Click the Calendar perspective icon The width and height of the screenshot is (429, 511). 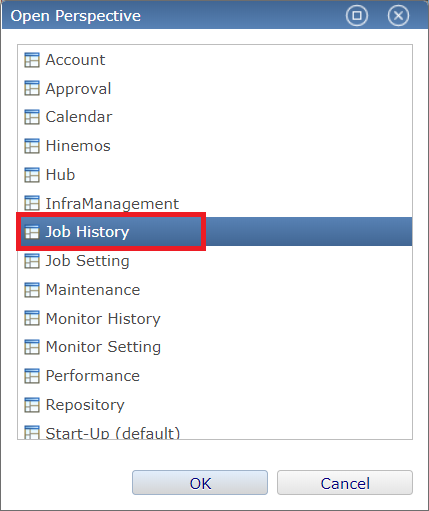pyautogui.click(x=32, y=117)
